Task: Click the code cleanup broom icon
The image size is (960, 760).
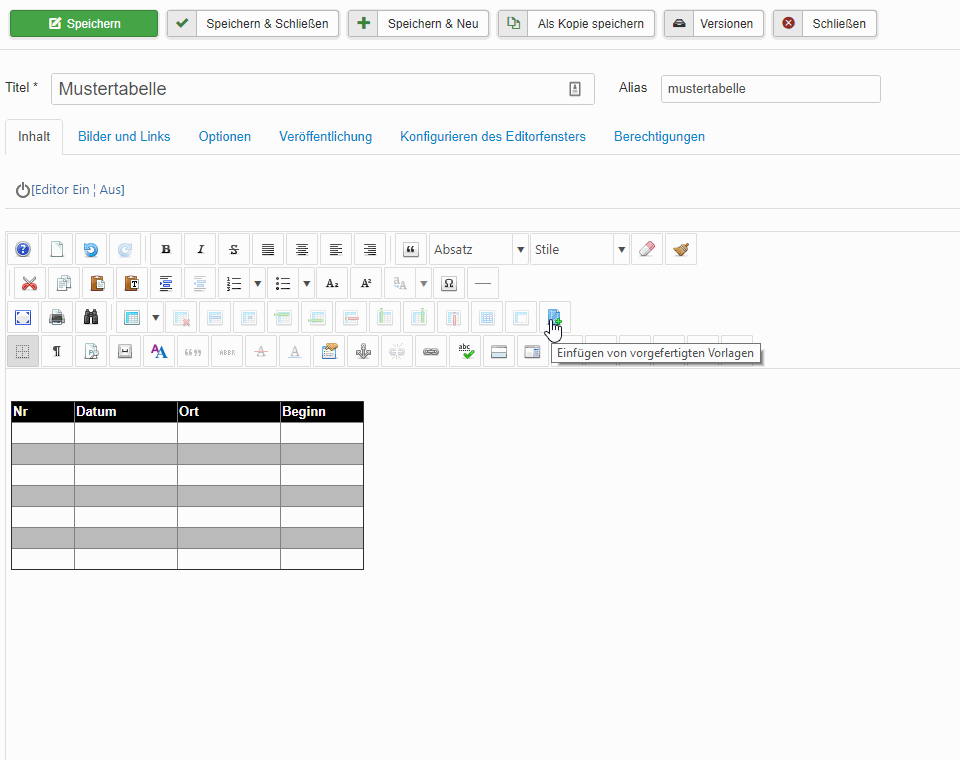Action: pos(681,250)
